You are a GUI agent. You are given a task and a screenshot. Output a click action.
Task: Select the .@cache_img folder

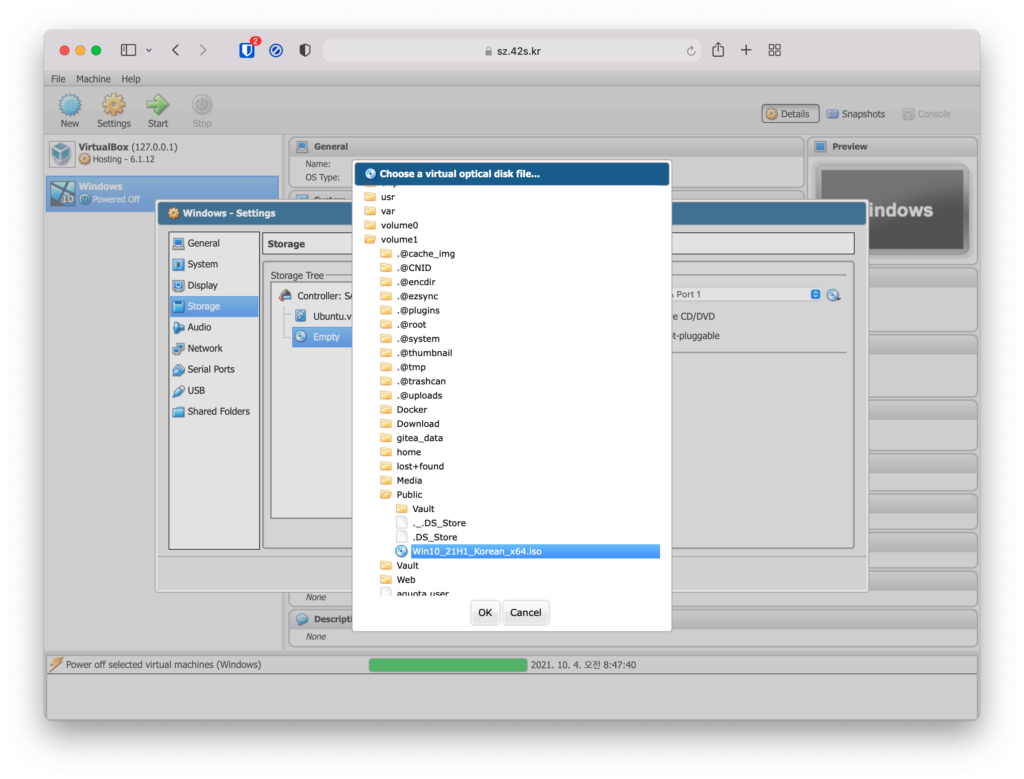(x=426, y=253)
